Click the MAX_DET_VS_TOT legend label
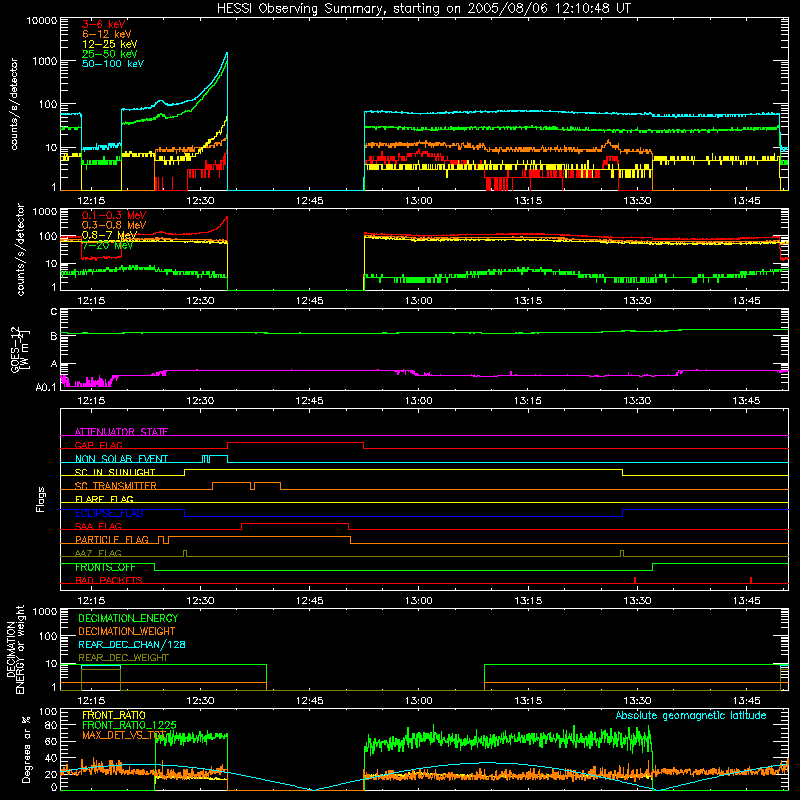This screenshot has height=800, width=800. pos(124,735)
